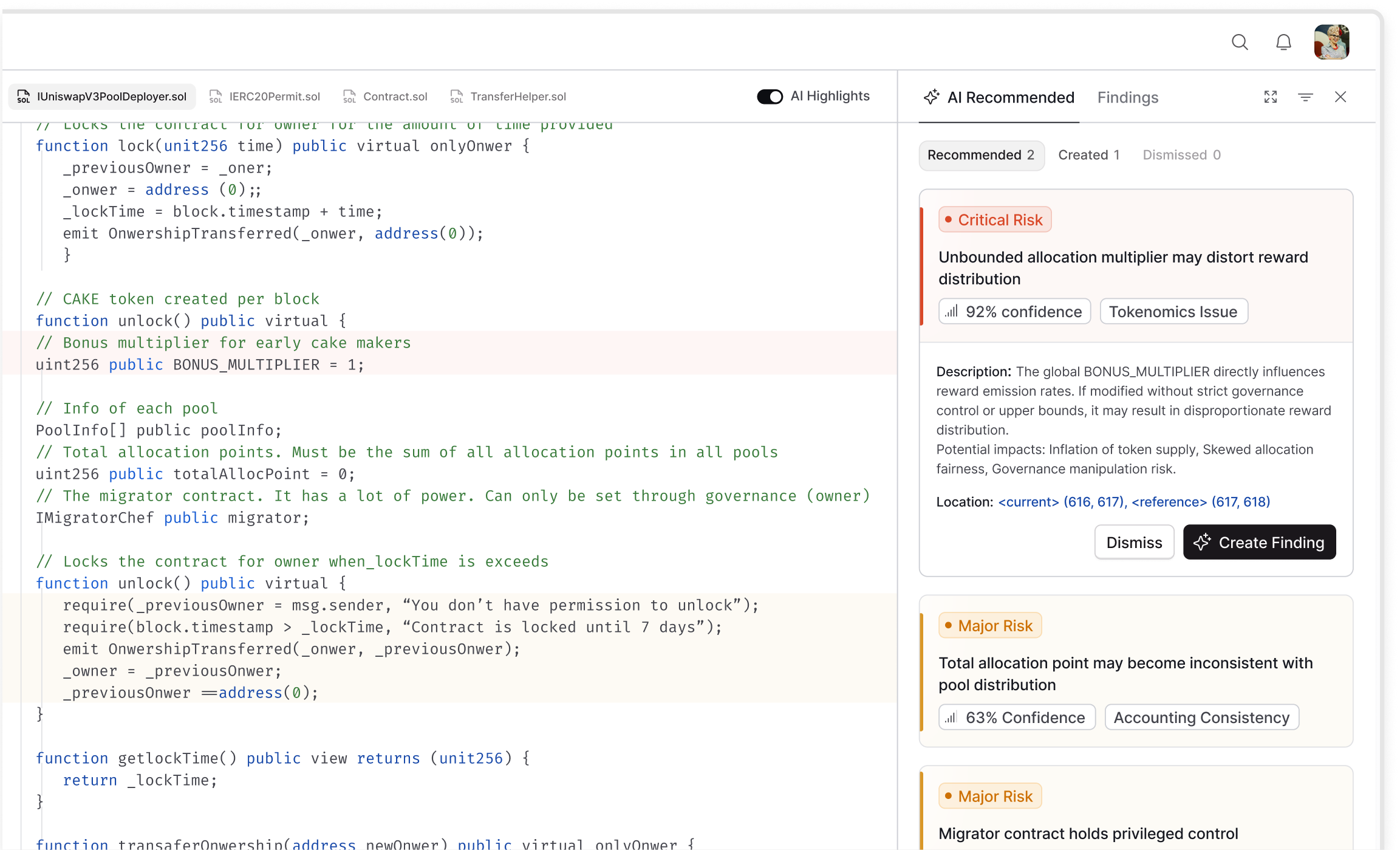Click the 'require(block.timestamp > _lockTime' line
This screenshot has height=850, width=1400.
coord(392,627)
